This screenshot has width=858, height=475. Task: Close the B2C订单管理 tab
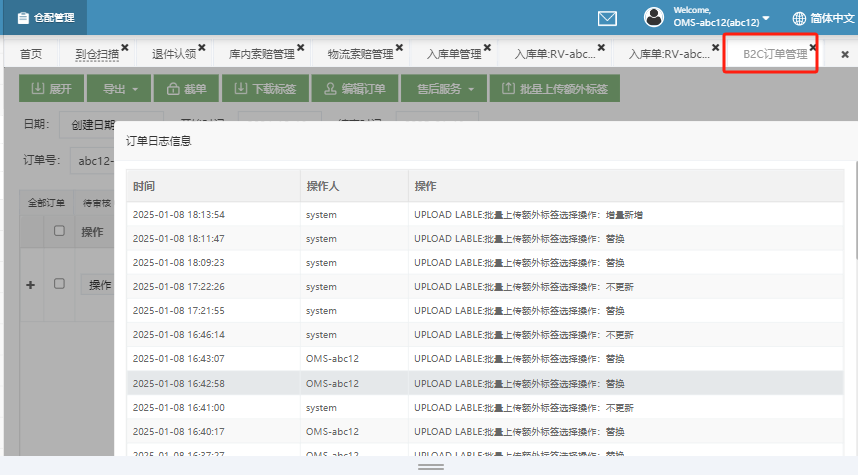point(813,48)
